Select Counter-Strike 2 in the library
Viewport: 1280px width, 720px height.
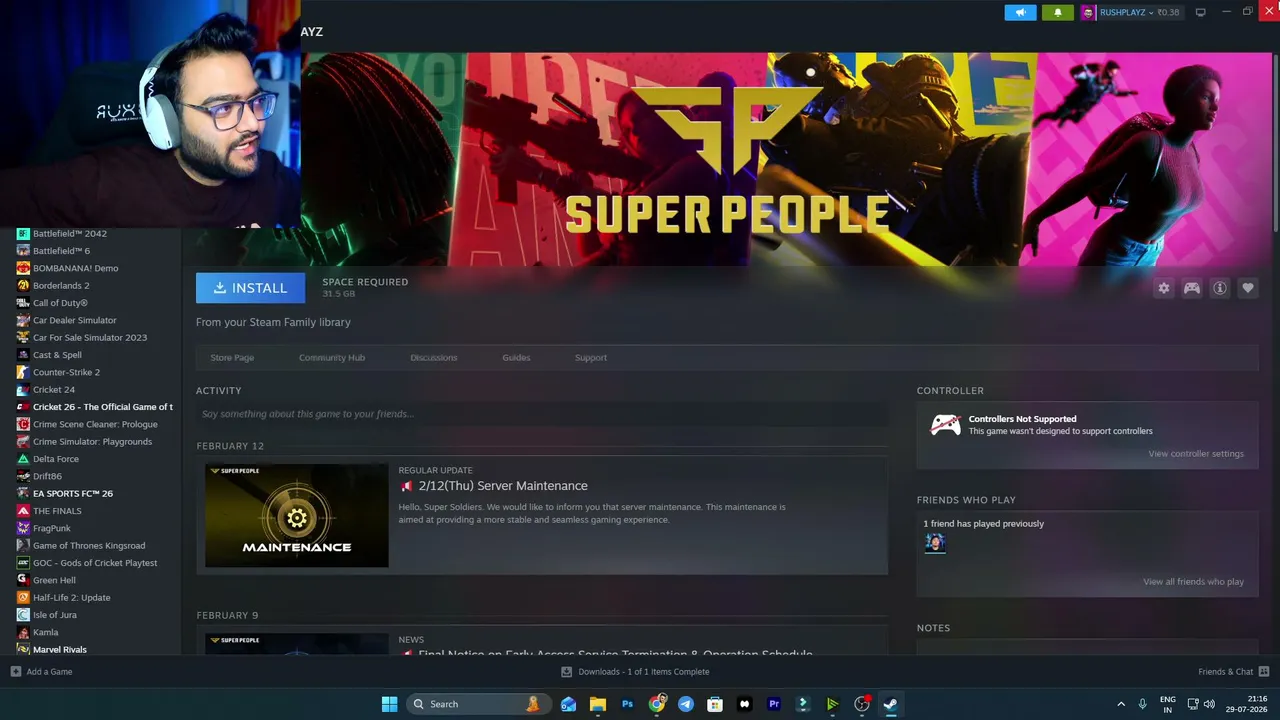click(66, 372)
